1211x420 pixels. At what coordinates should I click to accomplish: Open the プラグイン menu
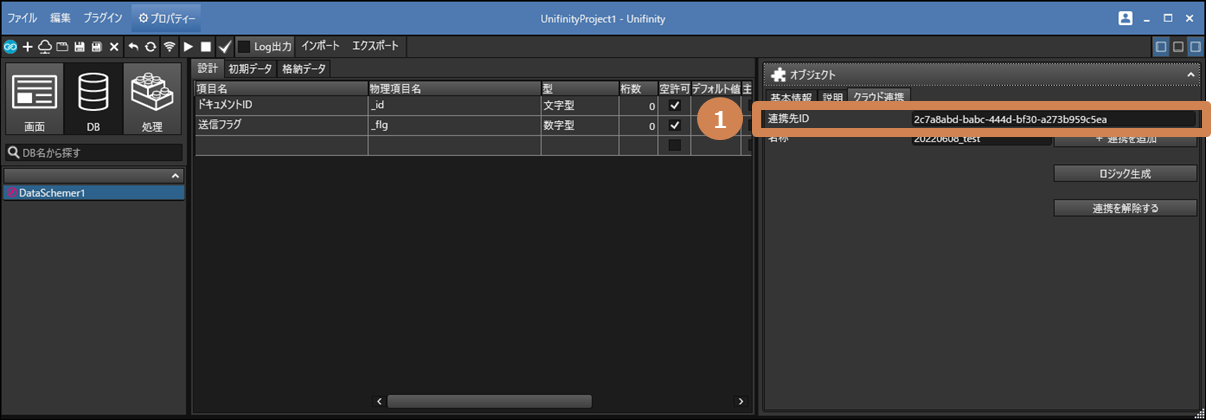point(103,18)
